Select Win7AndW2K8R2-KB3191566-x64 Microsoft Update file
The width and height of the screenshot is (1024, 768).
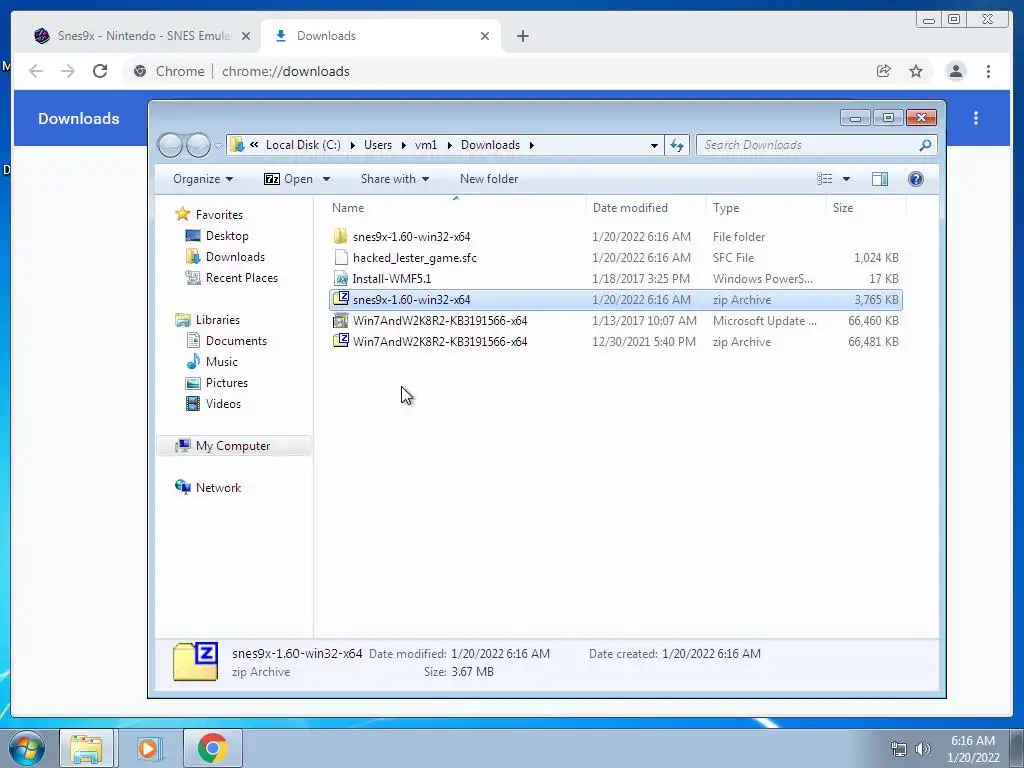[x=616, y=321]
